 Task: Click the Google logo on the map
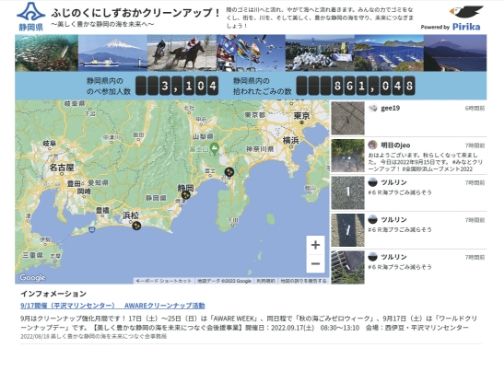tap(32, 277)
